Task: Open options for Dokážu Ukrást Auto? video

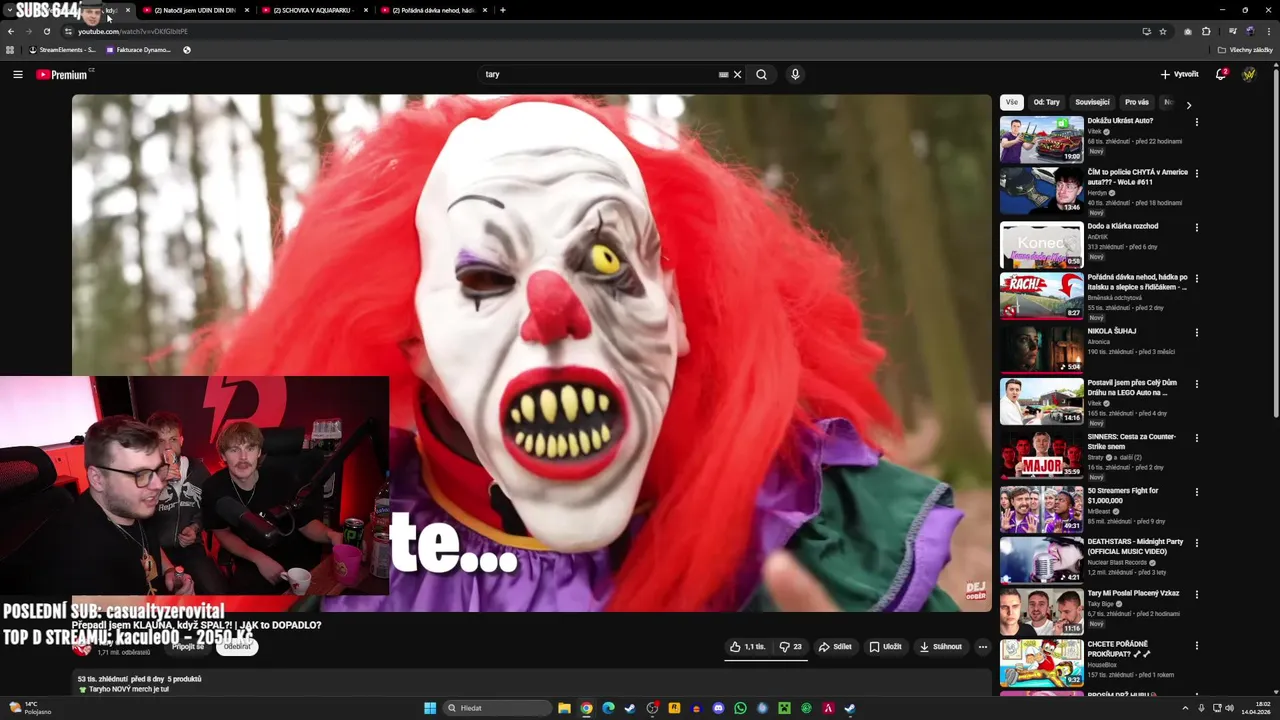Action: point(1197,122)
